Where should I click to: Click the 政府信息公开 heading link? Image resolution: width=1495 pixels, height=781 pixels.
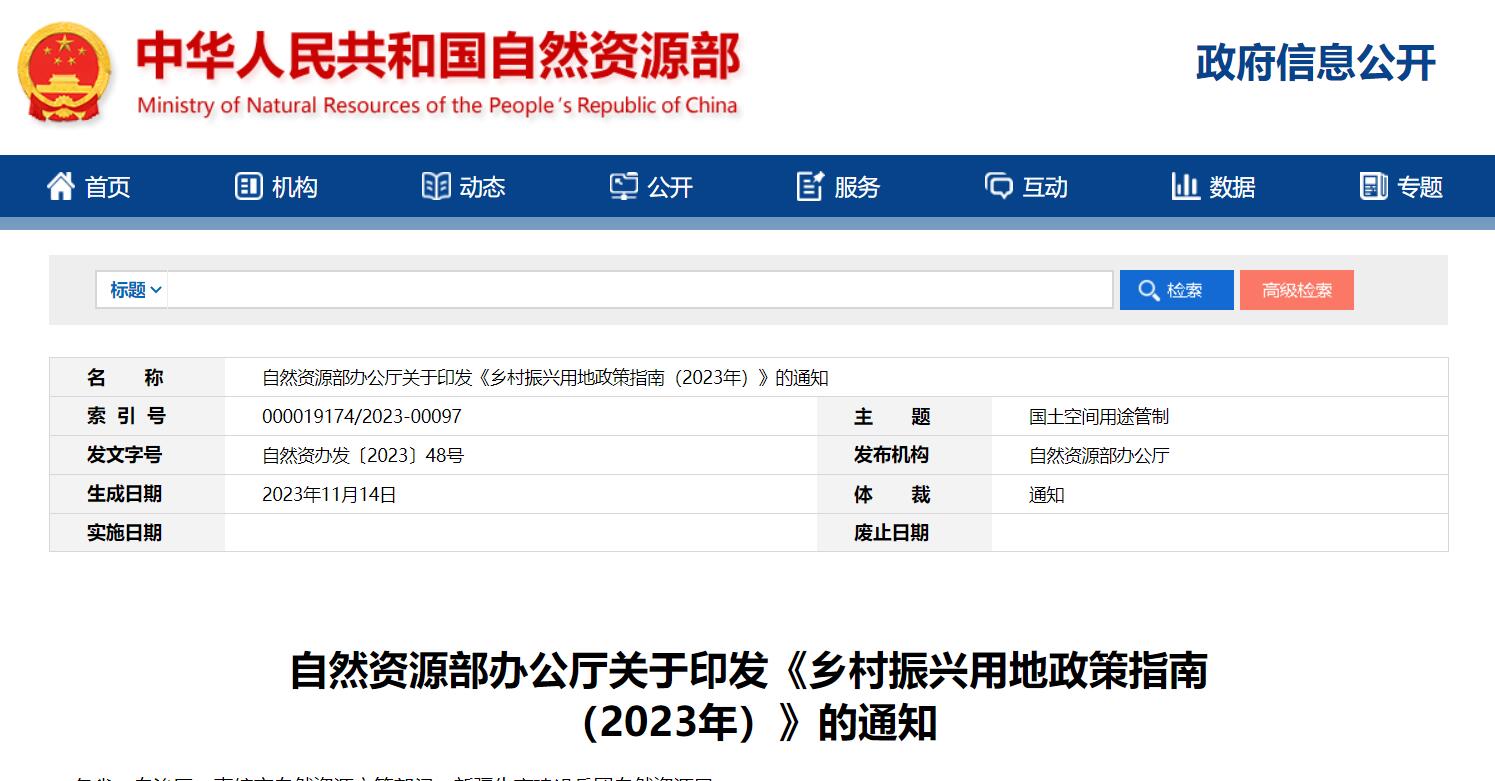pyautogui.click(x=1313, y=63)
